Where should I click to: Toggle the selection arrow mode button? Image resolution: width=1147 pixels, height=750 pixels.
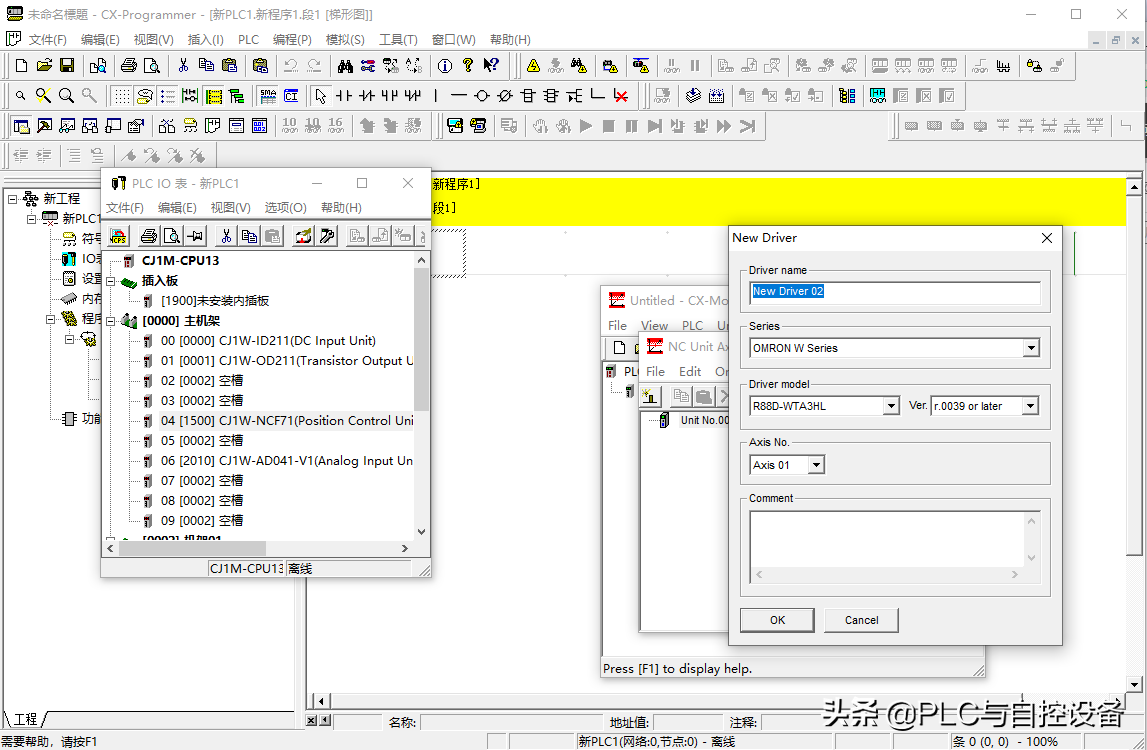point(320,96)
